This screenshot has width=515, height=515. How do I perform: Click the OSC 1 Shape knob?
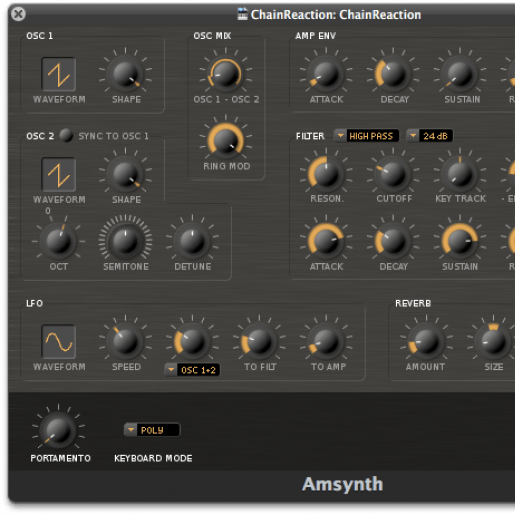pos(126,74)
